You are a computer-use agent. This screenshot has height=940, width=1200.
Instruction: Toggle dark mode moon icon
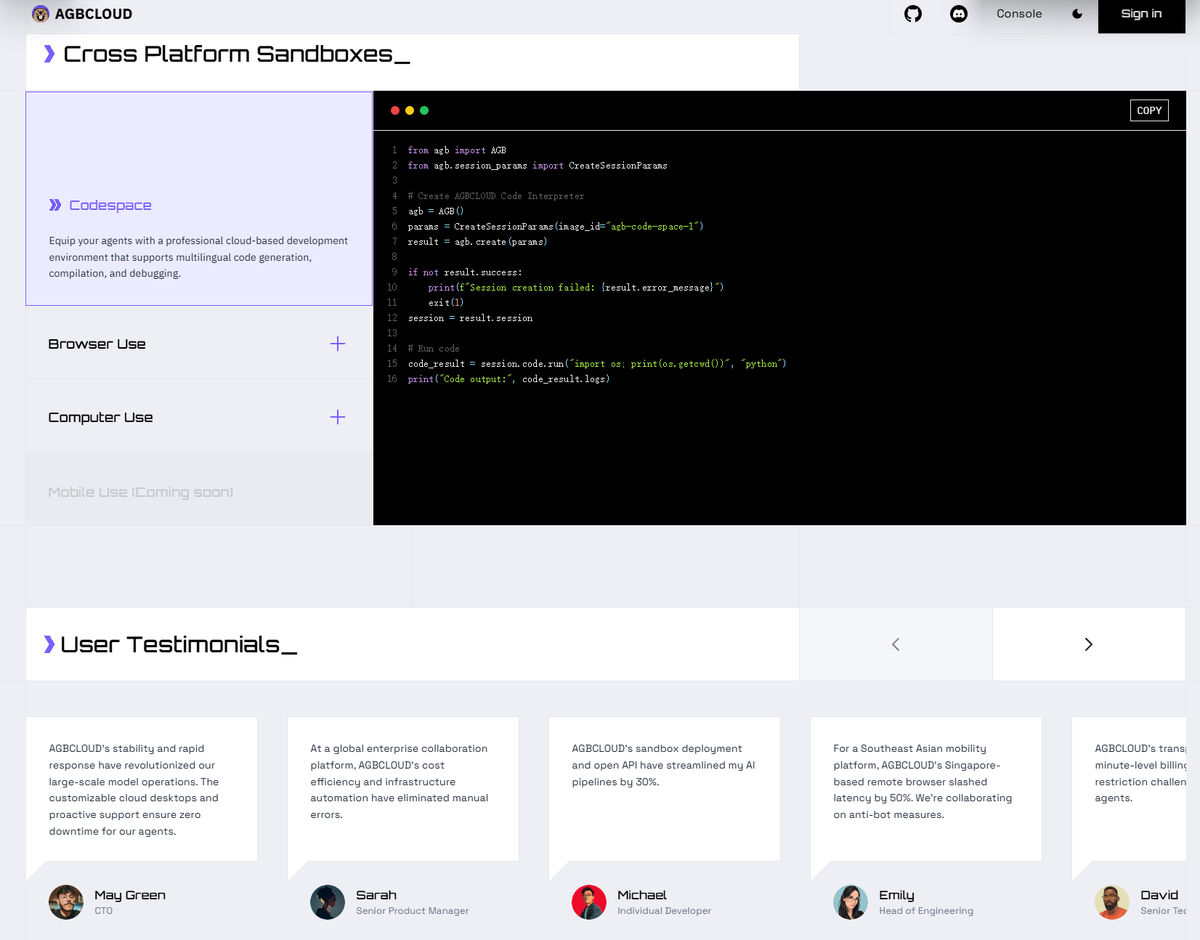tap(1077, 14)
